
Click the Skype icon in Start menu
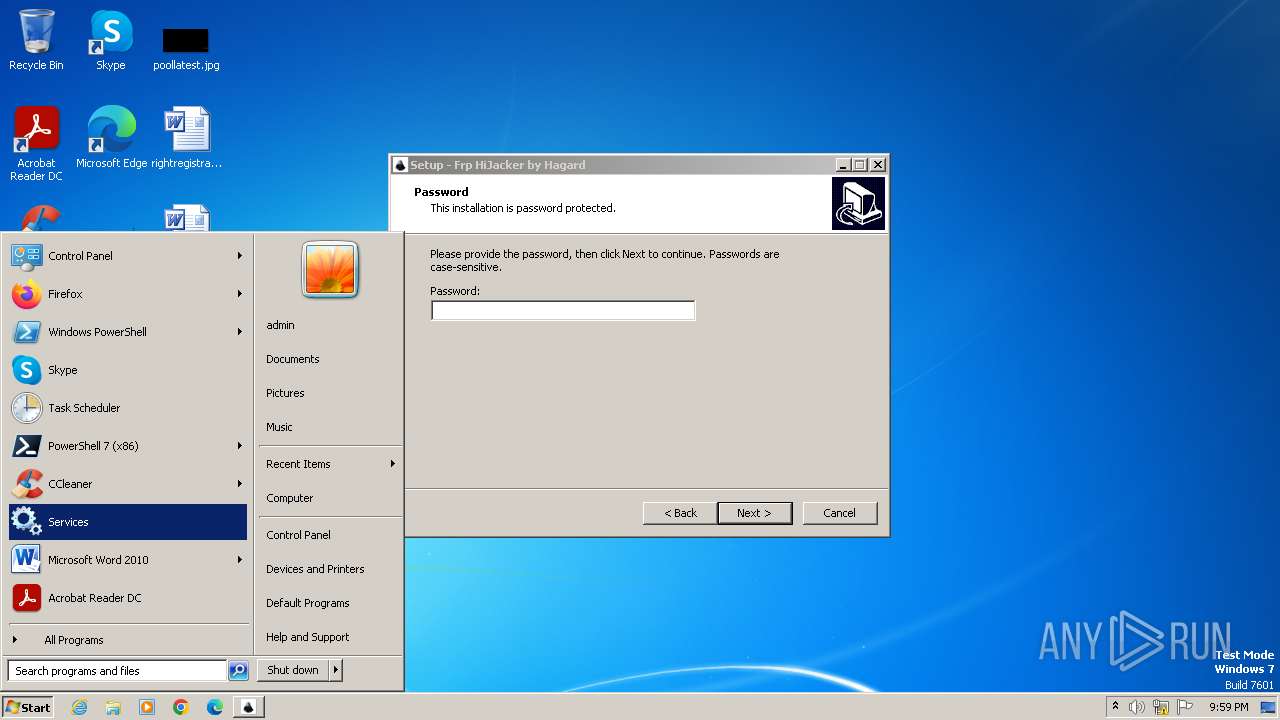point(26,370)
